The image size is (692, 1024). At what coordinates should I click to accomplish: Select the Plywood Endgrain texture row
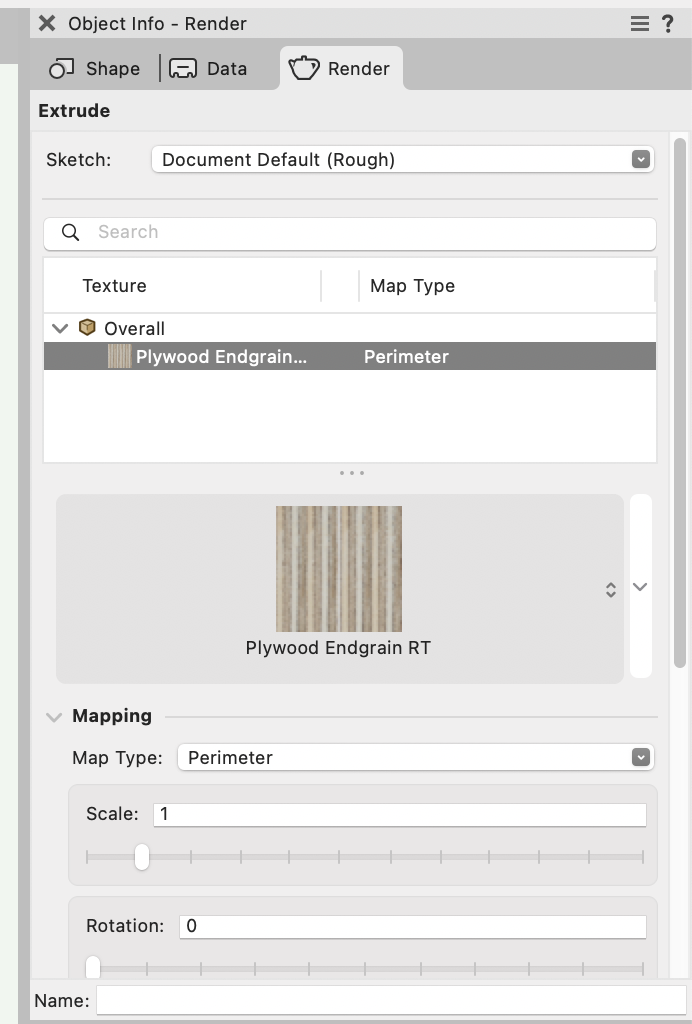coord(350,356)
